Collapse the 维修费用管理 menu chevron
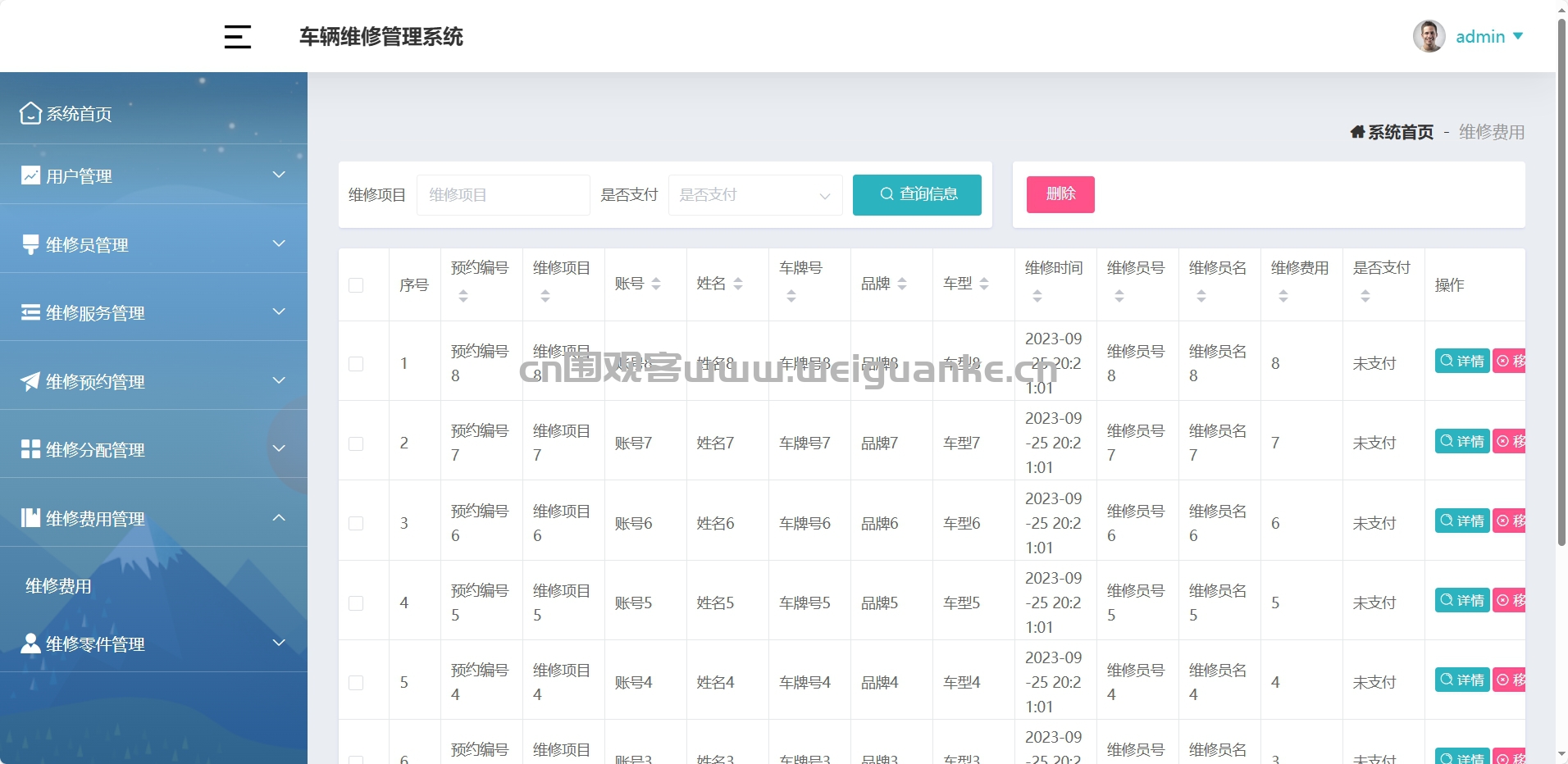The image size is (1568, 764). click(279, 517)
